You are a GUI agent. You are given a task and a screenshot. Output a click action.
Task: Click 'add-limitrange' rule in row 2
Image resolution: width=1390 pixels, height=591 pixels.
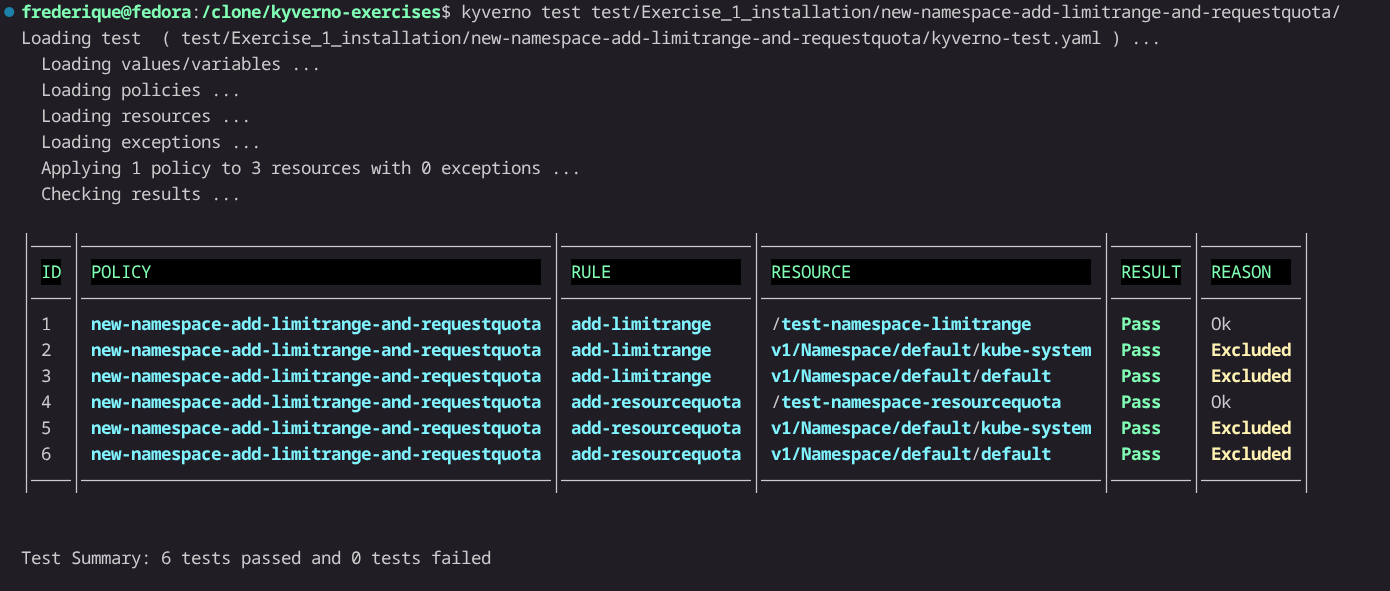point(641,350)
